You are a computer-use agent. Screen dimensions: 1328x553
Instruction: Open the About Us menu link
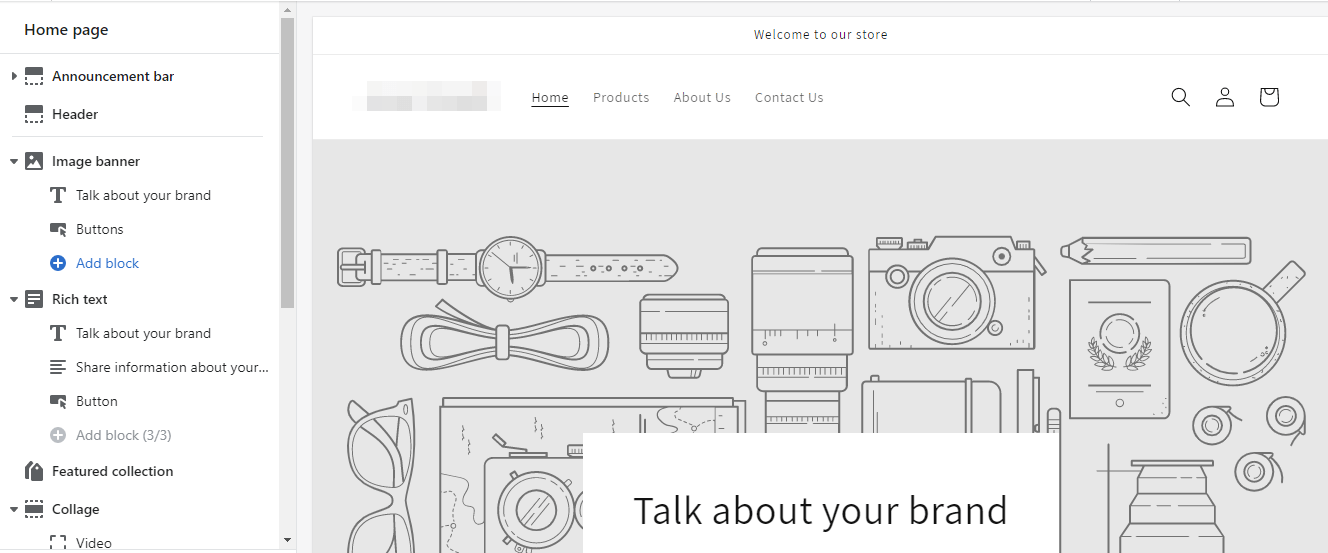point(702,97)
